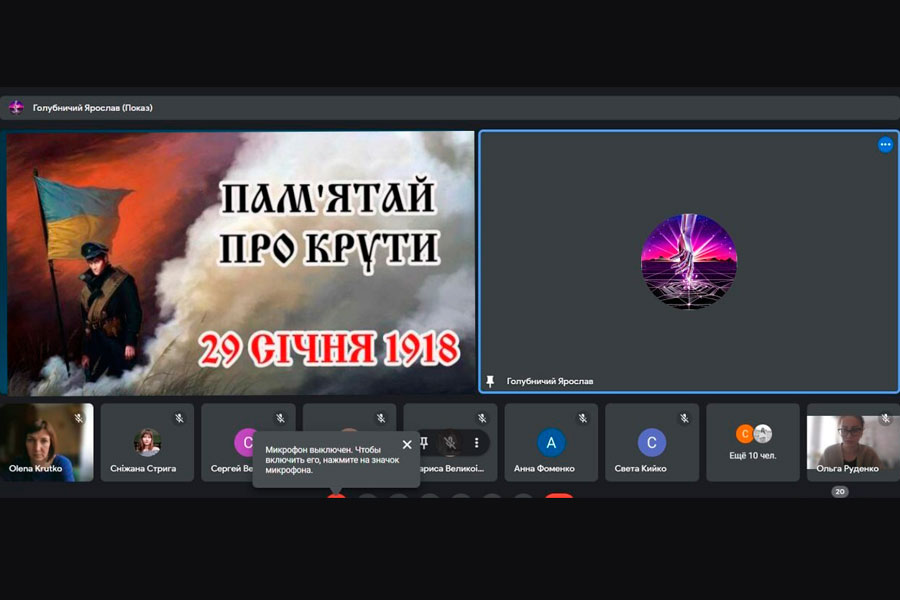900x600 pixels.
Task: Click the 'Сніжана Стрига' name label
Action: click(143, 469)
